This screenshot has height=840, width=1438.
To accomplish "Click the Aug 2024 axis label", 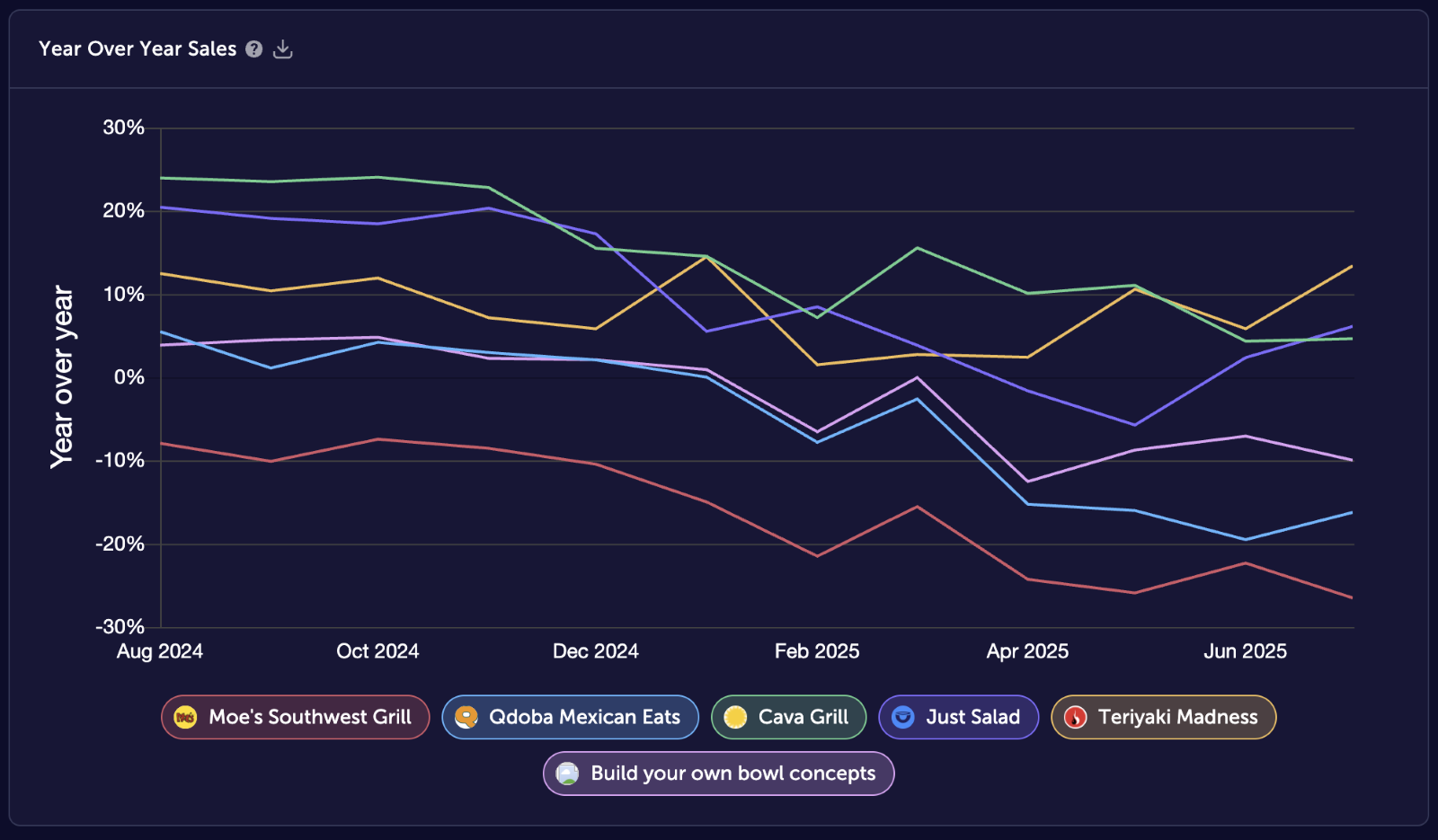I will pos(160,651).
